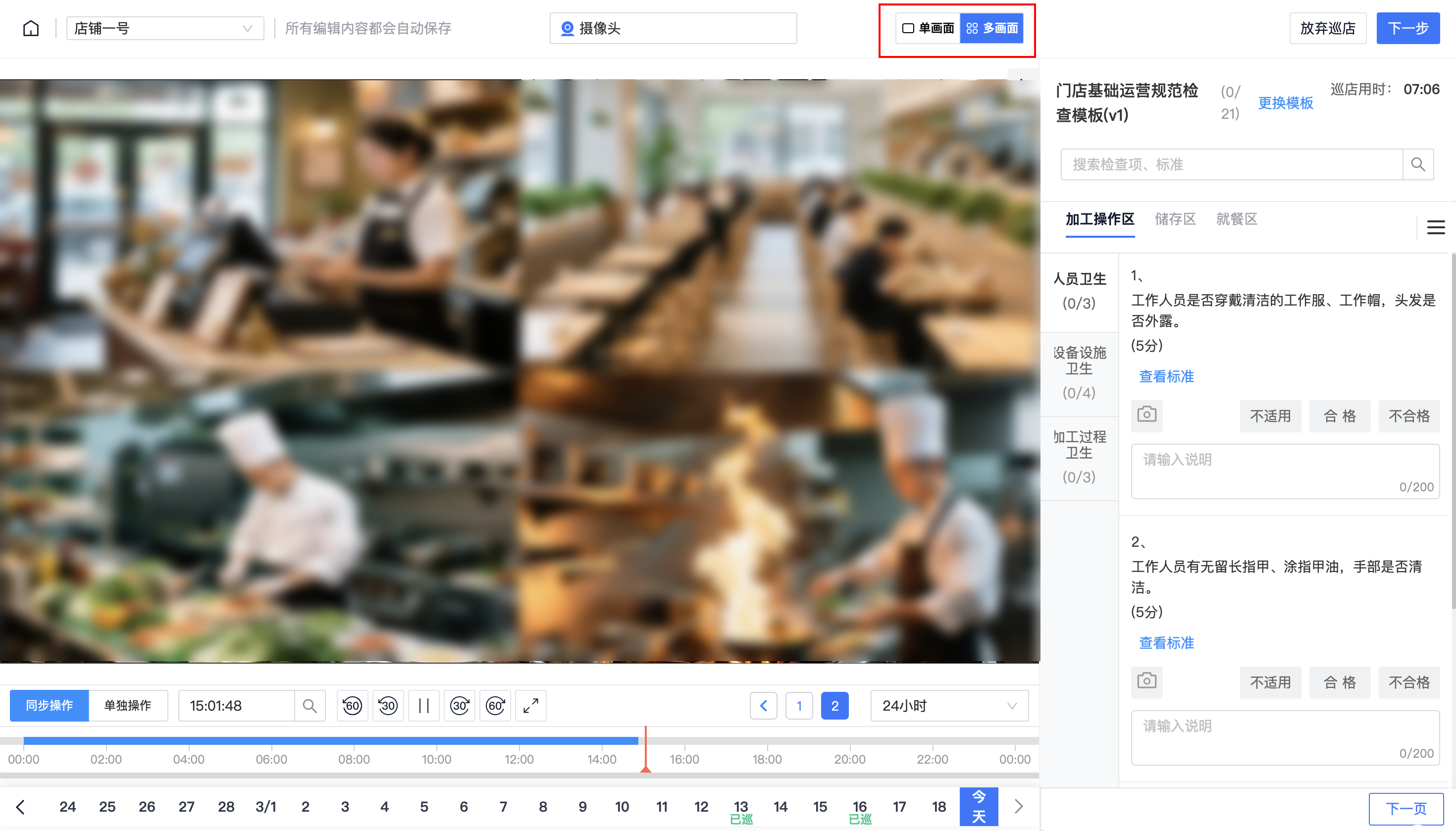Expand the 24小时 time range dropdown
The height and width of the screenshot is (831, 1456).
point(948,706)
